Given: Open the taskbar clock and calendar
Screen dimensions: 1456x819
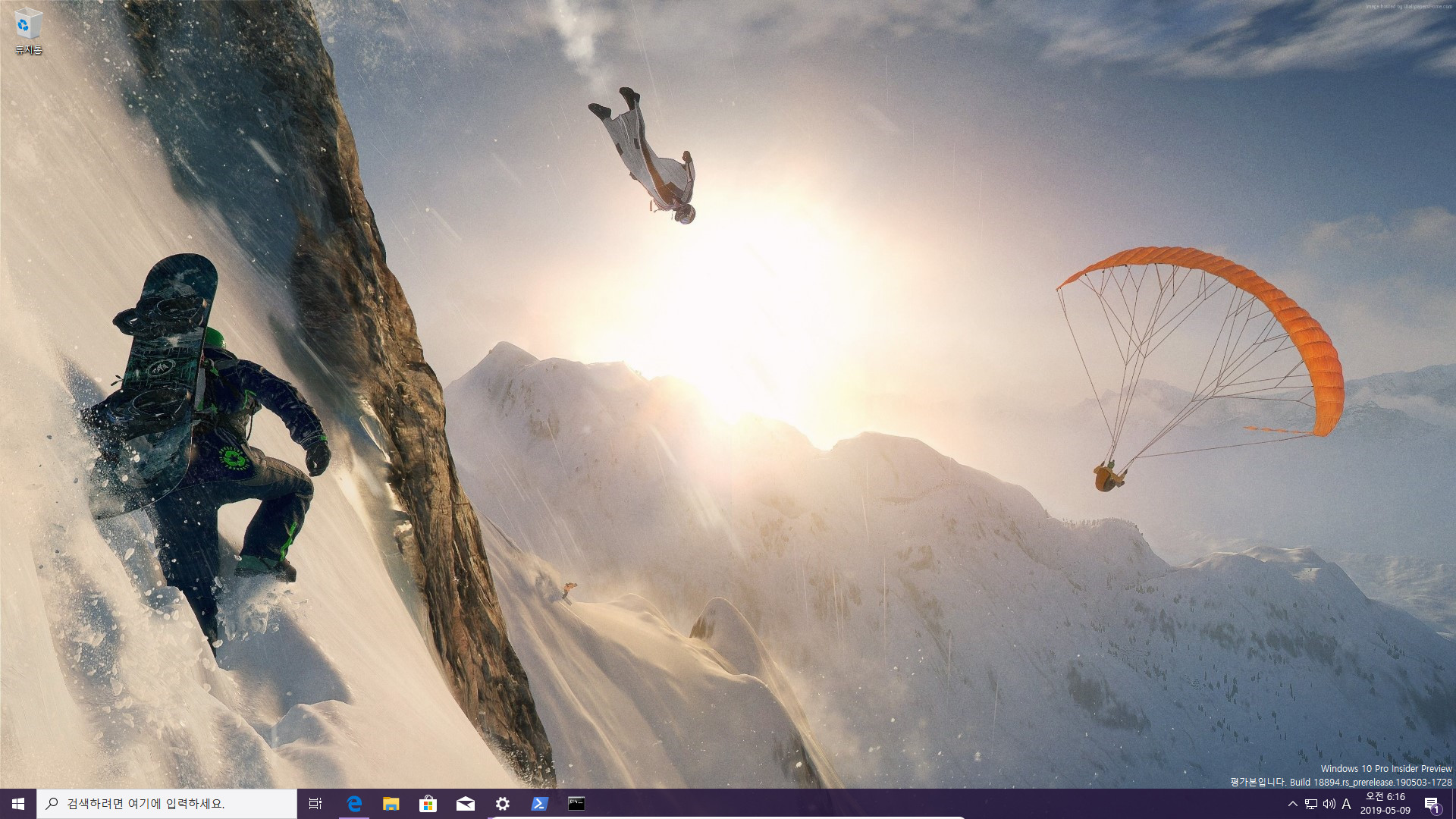Looking at the screenshot, I should click(1385, 804).
